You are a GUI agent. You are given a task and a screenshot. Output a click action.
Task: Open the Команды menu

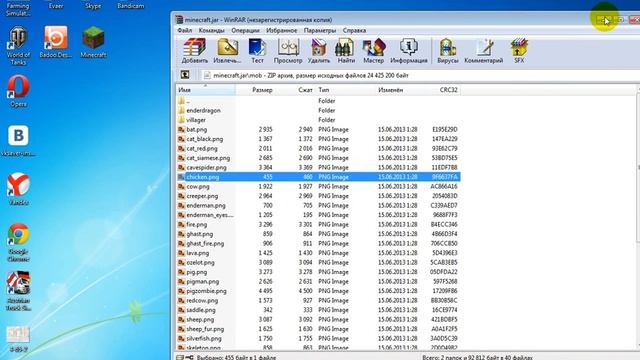point(211,31)
